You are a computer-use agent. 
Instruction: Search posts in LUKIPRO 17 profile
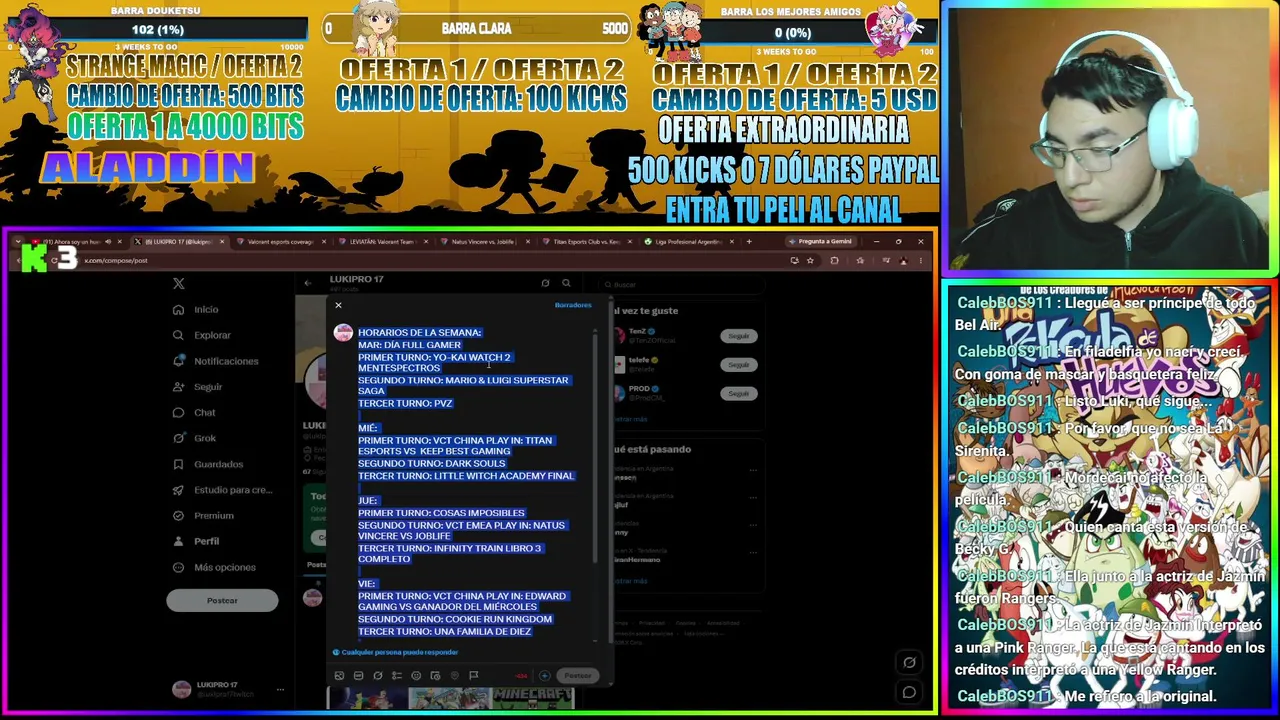566,283
